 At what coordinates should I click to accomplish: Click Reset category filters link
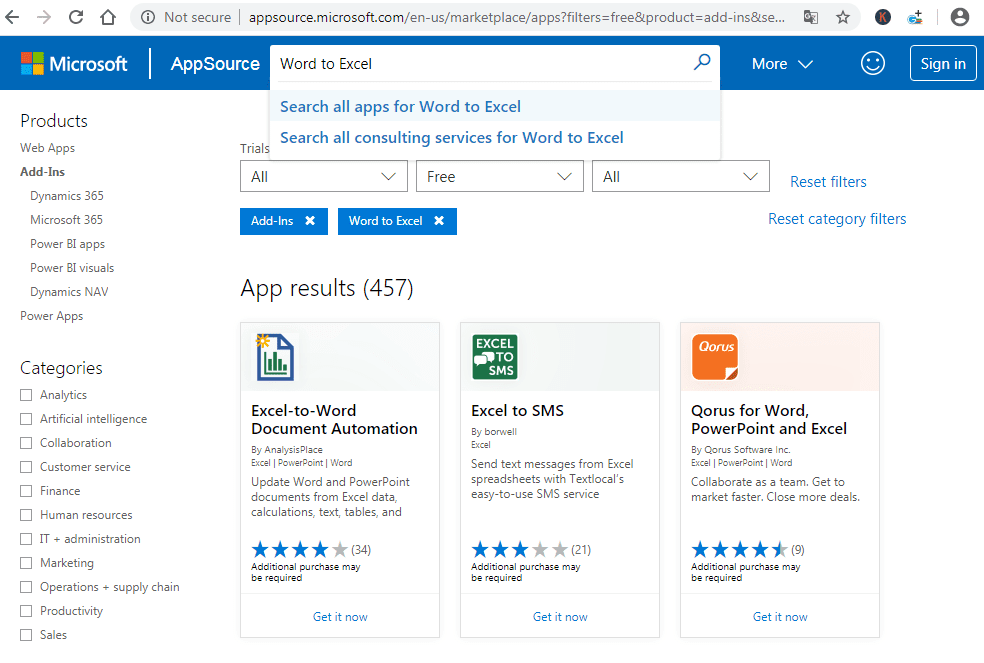pos(837,218)
